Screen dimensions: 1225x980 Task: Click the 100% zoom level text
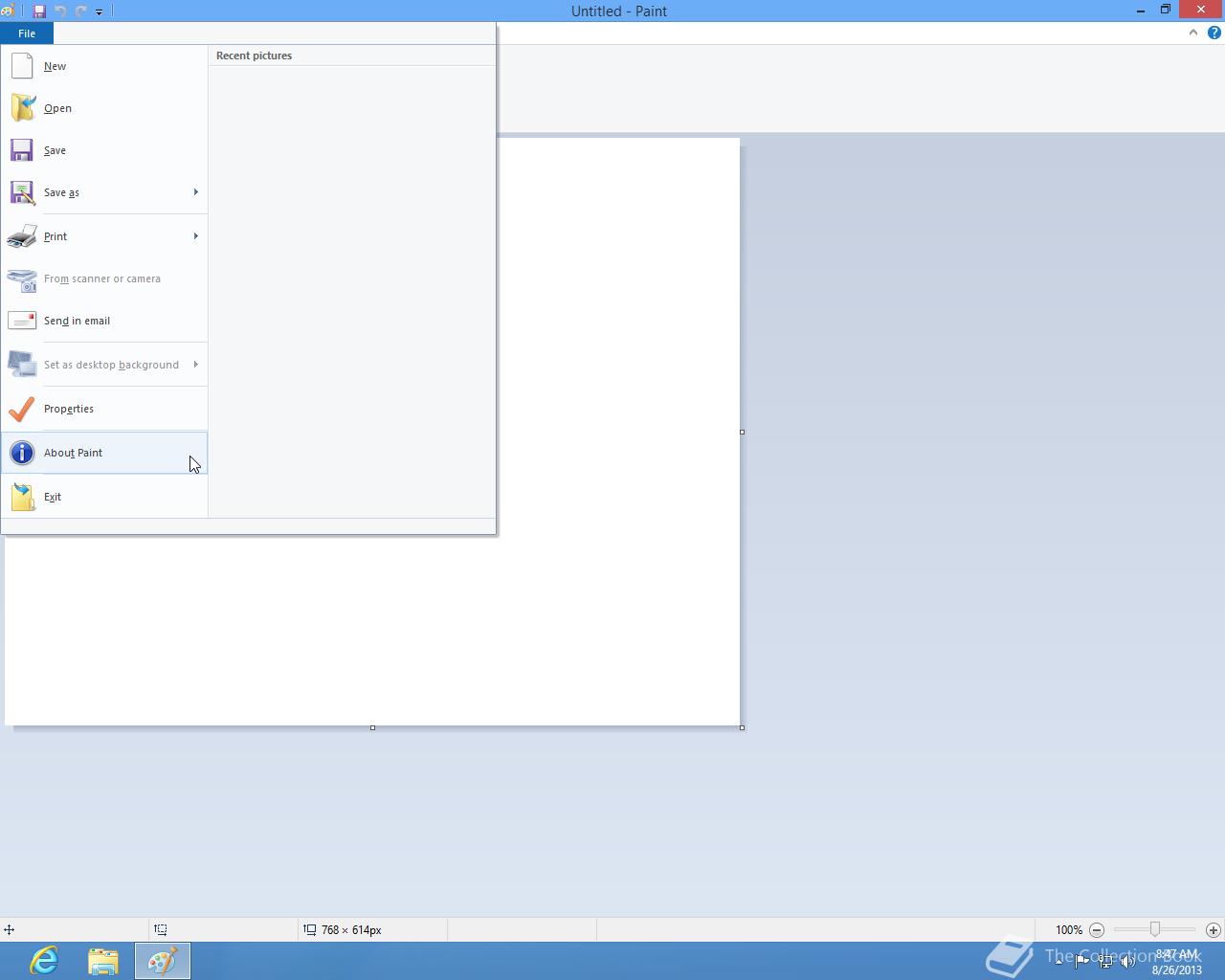coord(1069,930)
